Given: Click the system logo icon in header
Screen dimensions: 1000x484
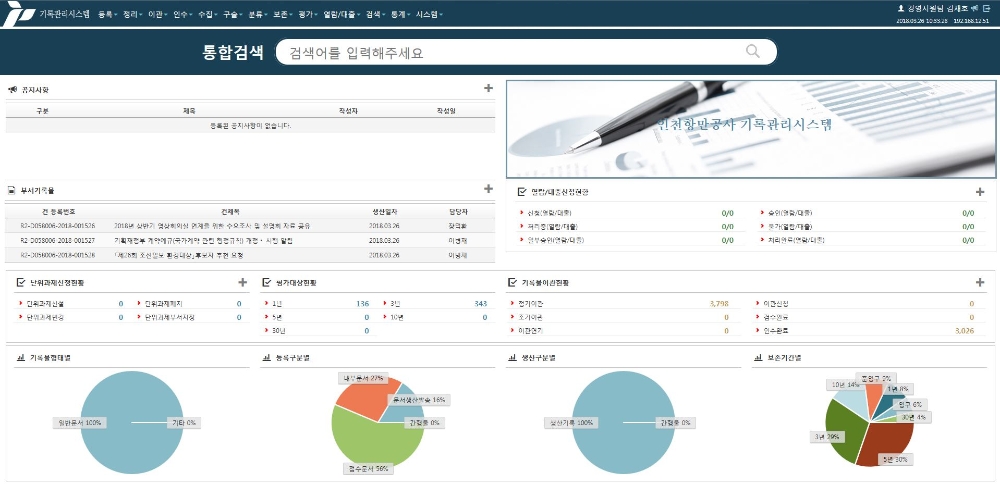Looking at the screenshot, I should (x=17, y=13).
